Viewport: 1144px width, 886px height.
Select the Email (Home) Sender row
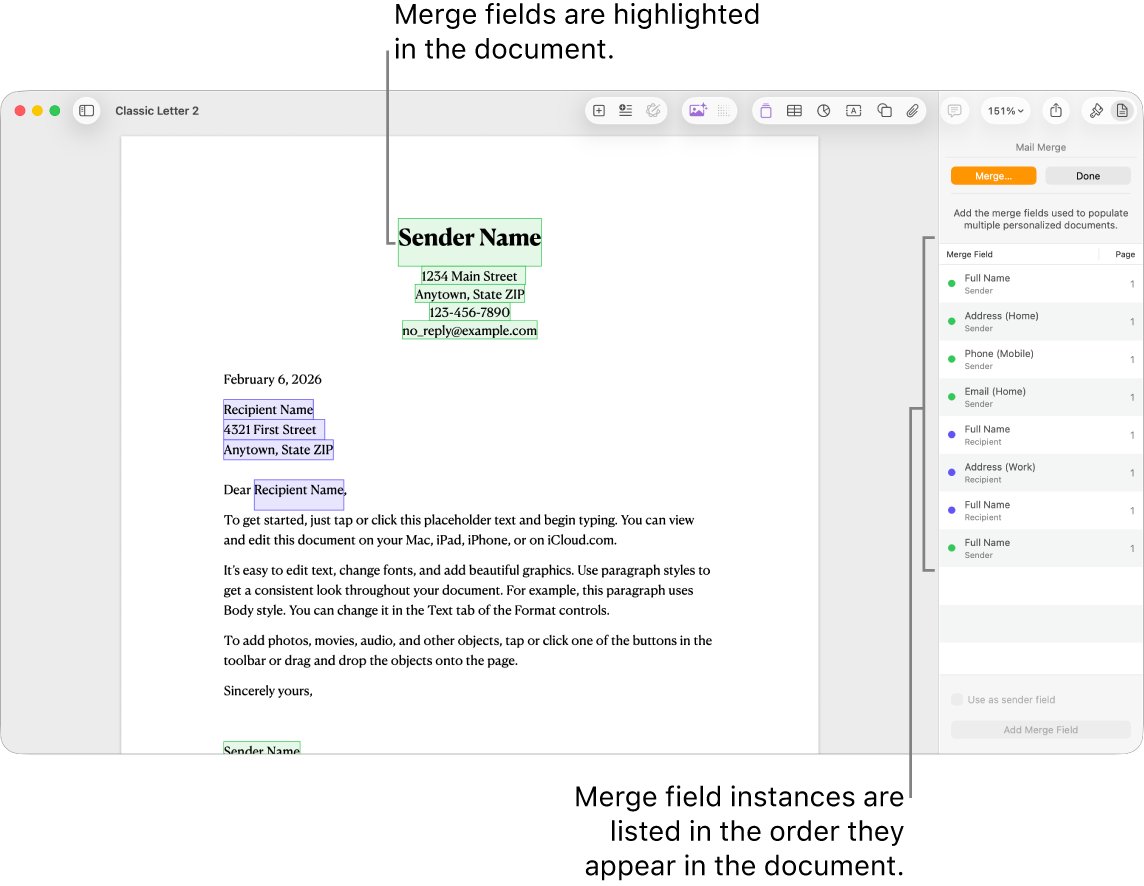[1040, 398]
